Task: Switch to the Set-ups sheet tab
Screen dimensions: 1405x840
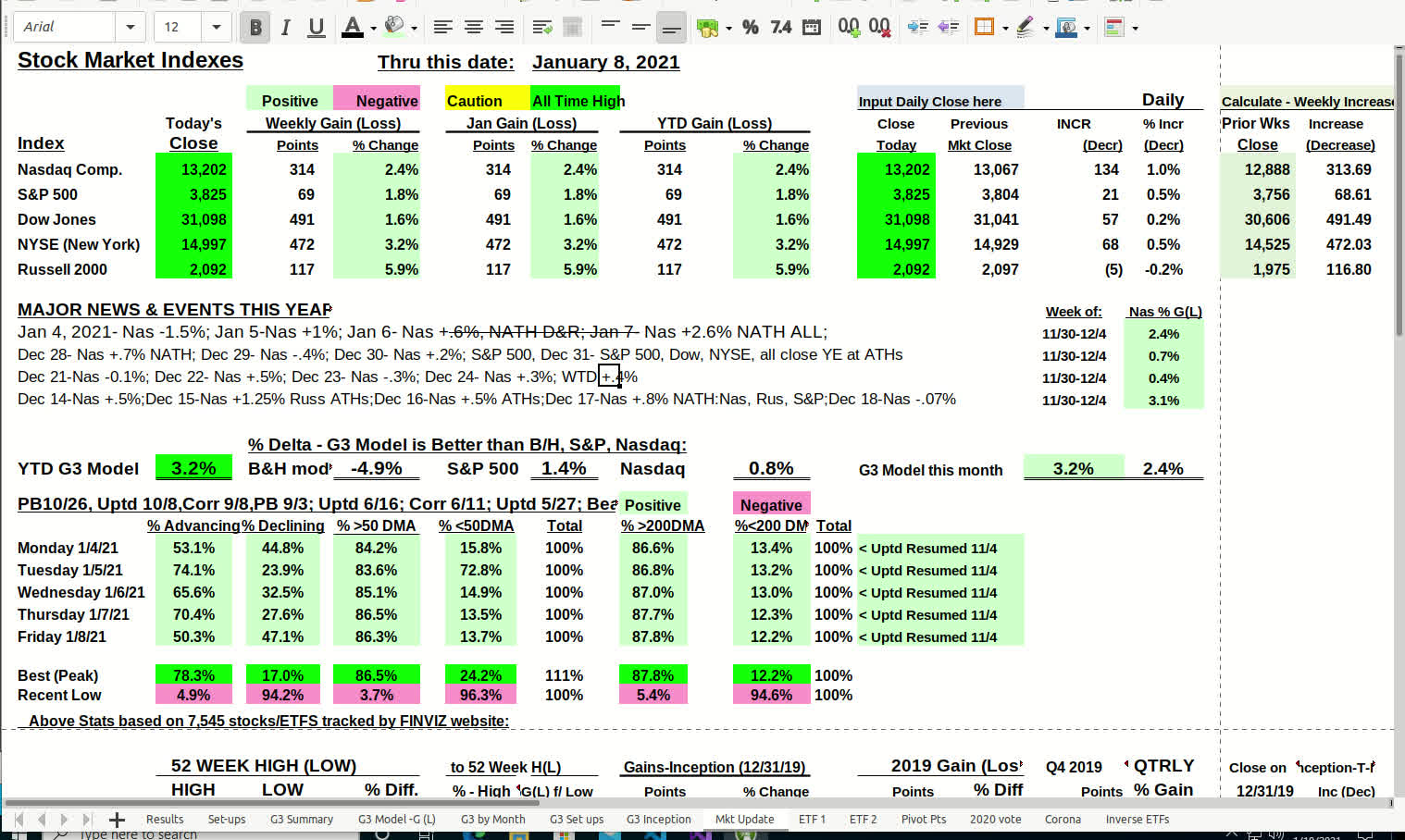Action: [x=227, y=820]
